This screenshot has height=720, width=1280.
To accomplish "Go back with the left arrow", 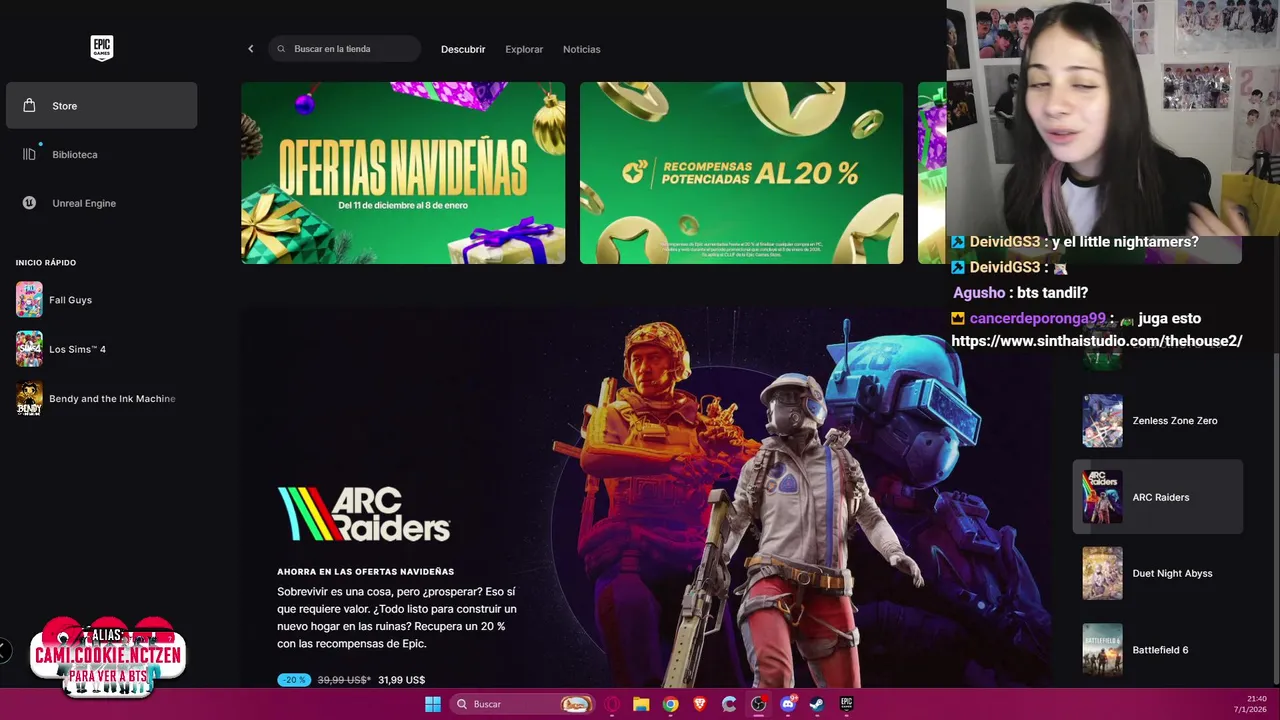I will (x=251, y=49).
